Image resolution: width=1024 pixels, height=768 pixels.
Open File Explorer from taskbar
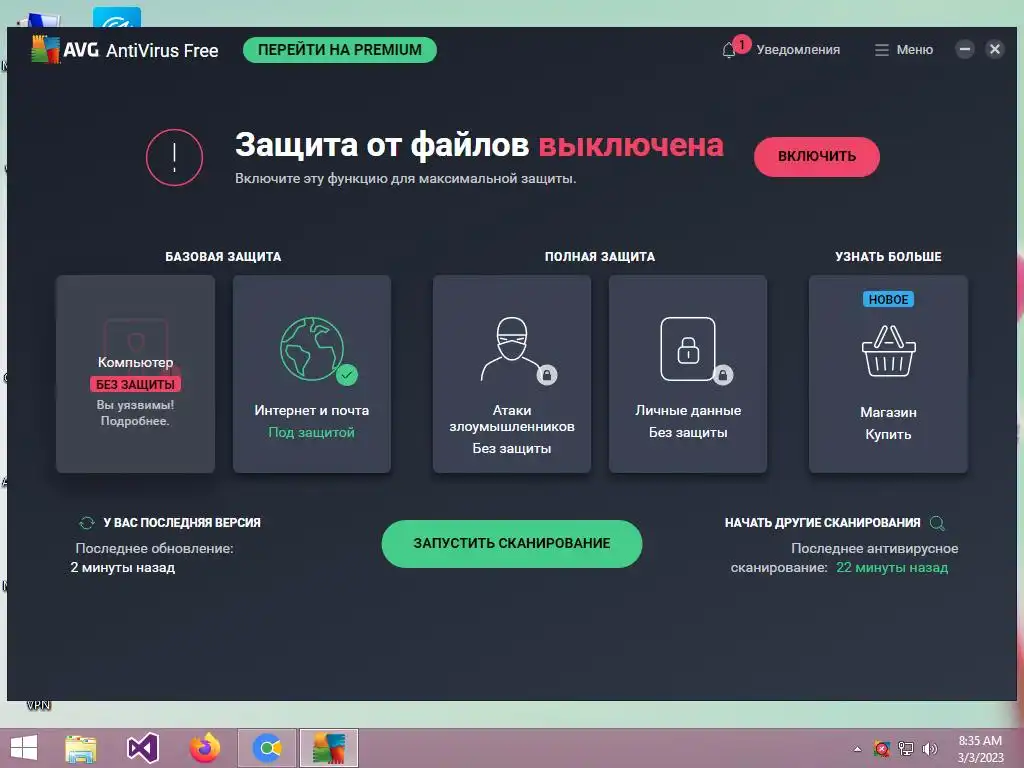[x=81, y=748]
